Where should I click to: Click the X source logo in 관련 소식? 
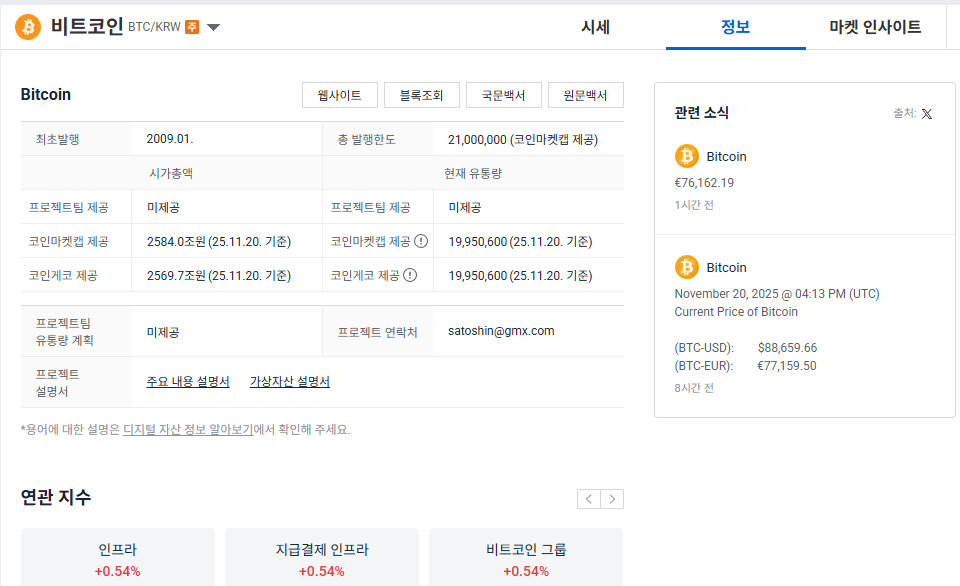point(927,114)
